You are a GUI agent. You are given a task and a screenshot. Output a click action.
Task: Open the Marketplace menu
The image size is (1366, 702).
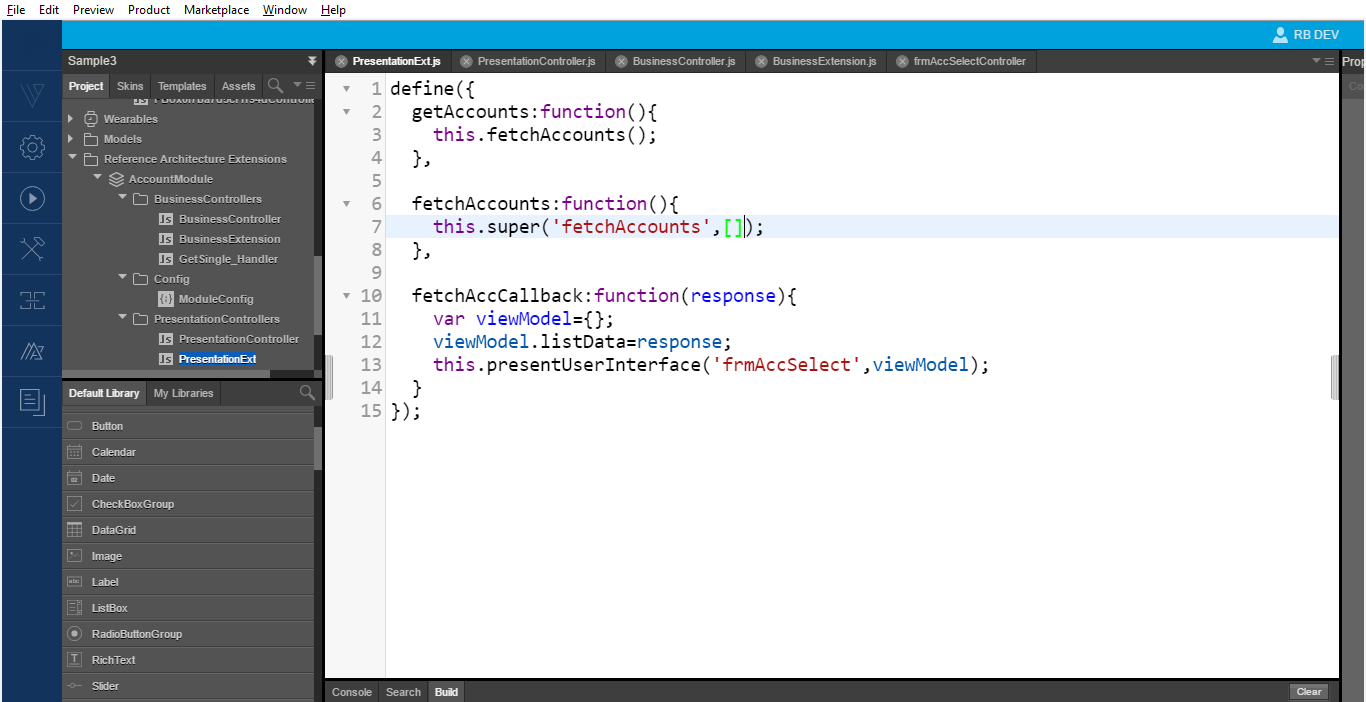(x=217, y=10)
